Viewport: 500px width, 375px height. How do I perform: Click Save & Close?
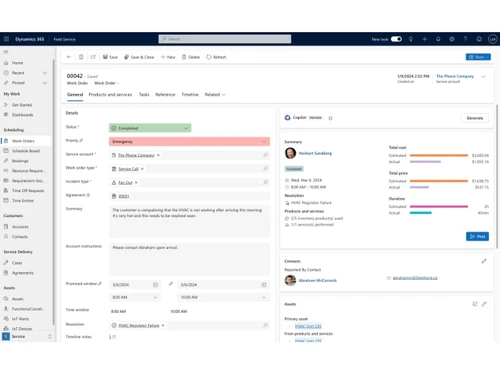click(x=139, y=57)
